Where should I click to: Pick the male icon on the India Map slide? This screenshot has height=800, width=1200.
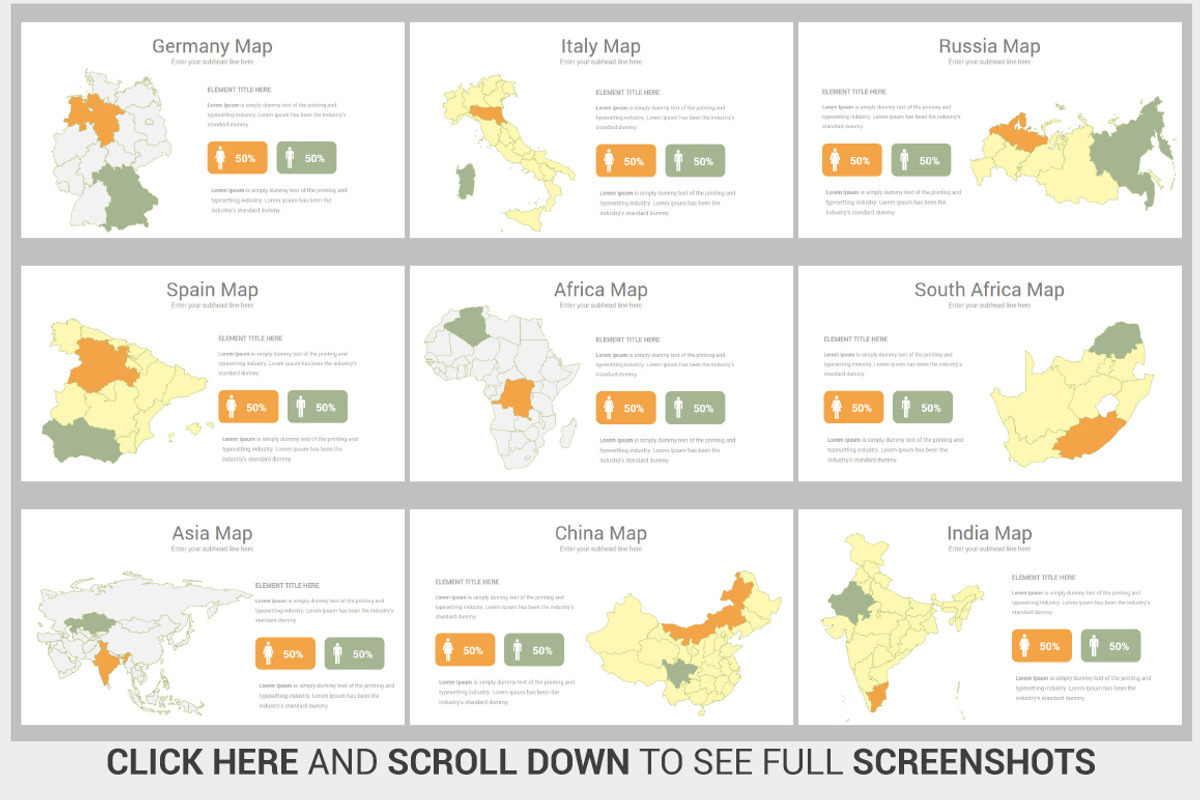point(1093,646)
